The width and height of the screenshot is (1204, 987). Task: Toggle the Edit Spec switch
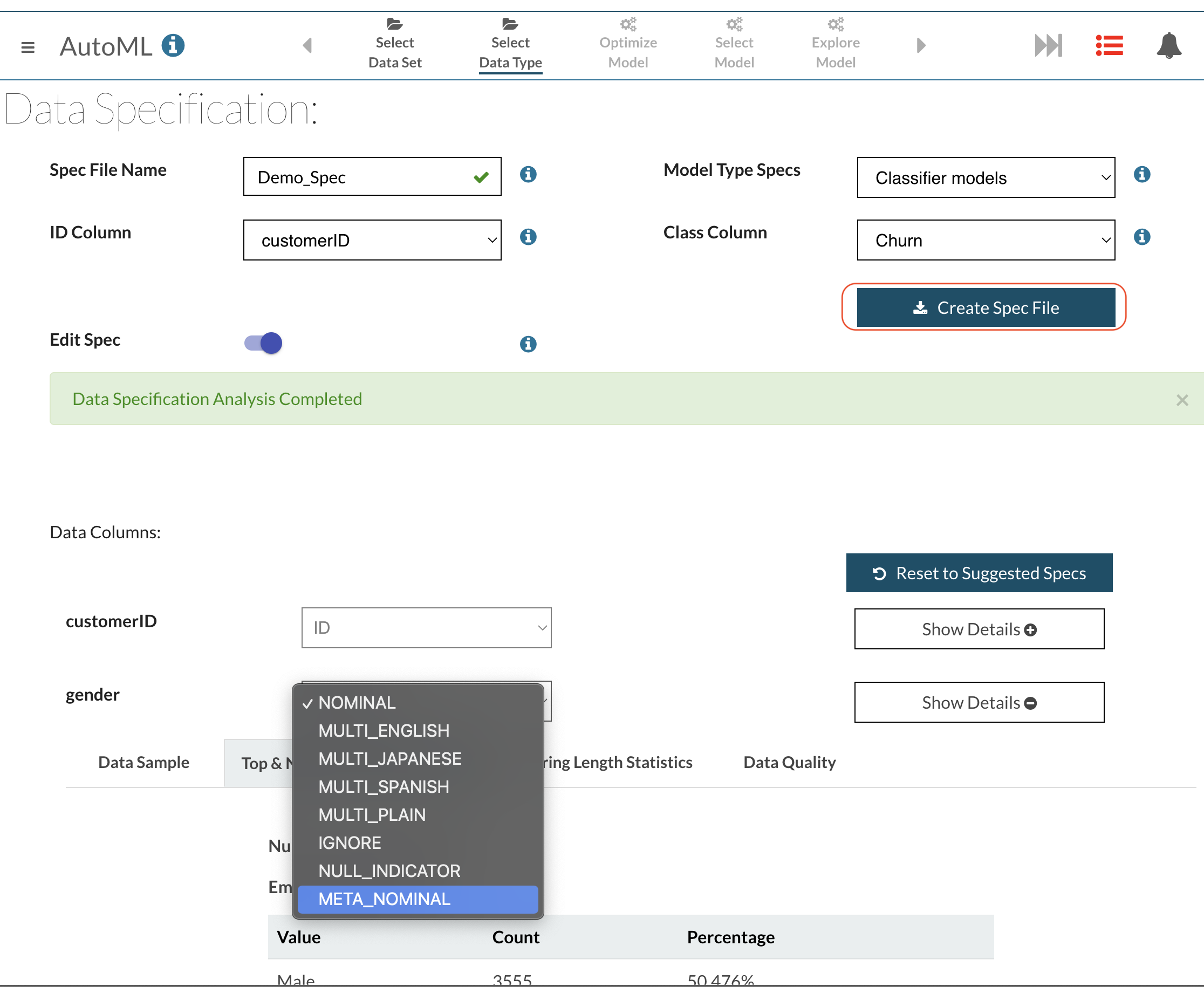coord(263,343)
